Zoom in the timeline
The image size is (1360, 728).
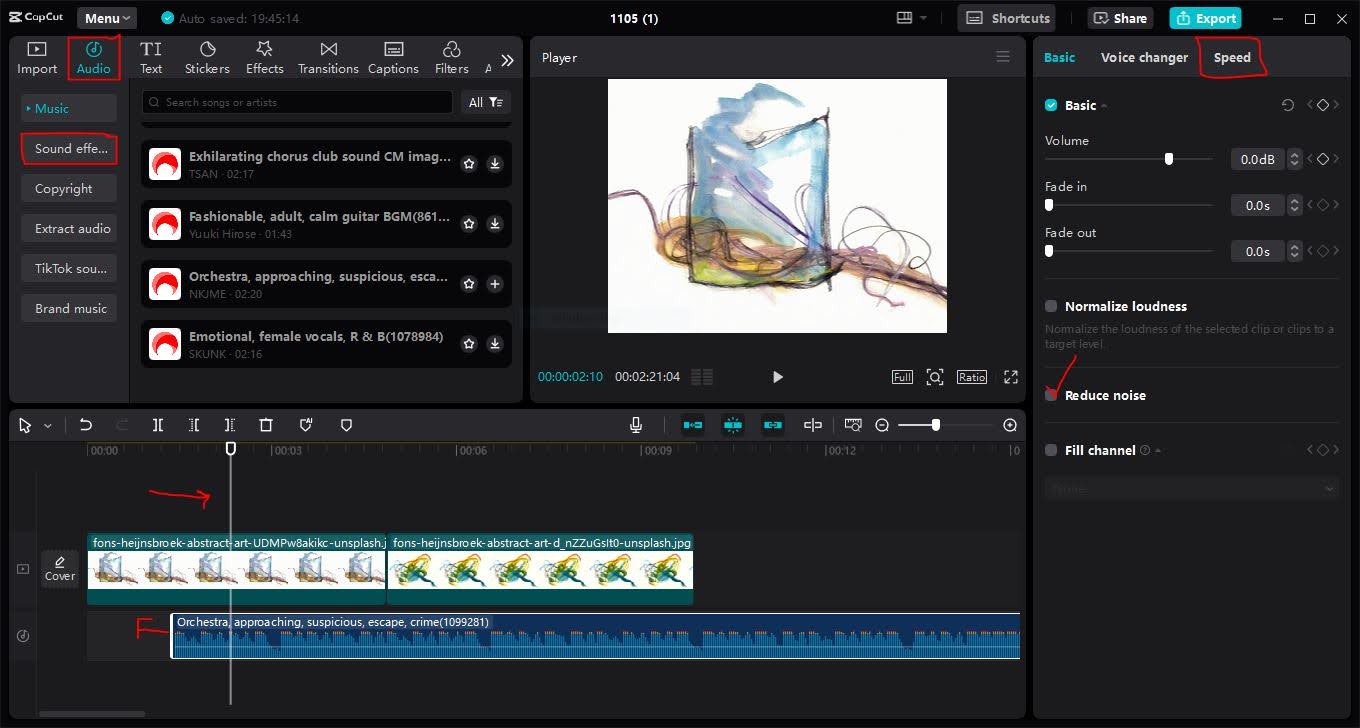pyautogui.click(x=1010, y=425)
